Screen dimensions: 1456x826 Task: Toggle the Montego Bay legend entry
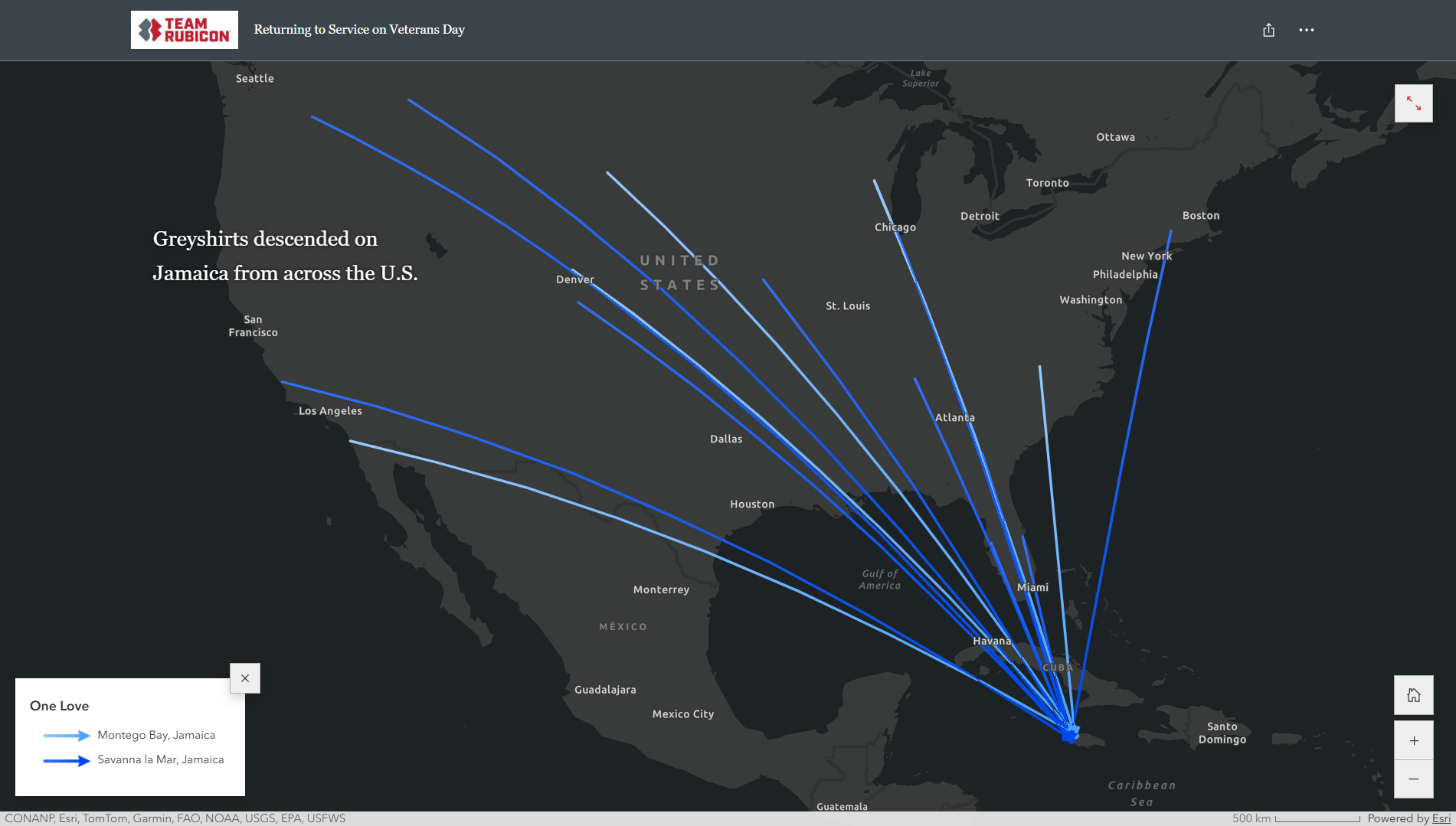point(156,734)
